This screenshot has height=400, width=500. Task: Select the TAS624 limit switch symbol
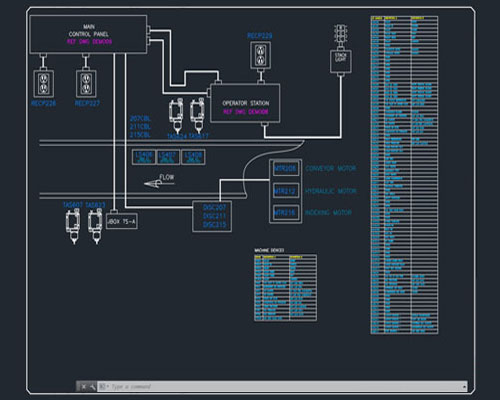(x=176, y=115)
